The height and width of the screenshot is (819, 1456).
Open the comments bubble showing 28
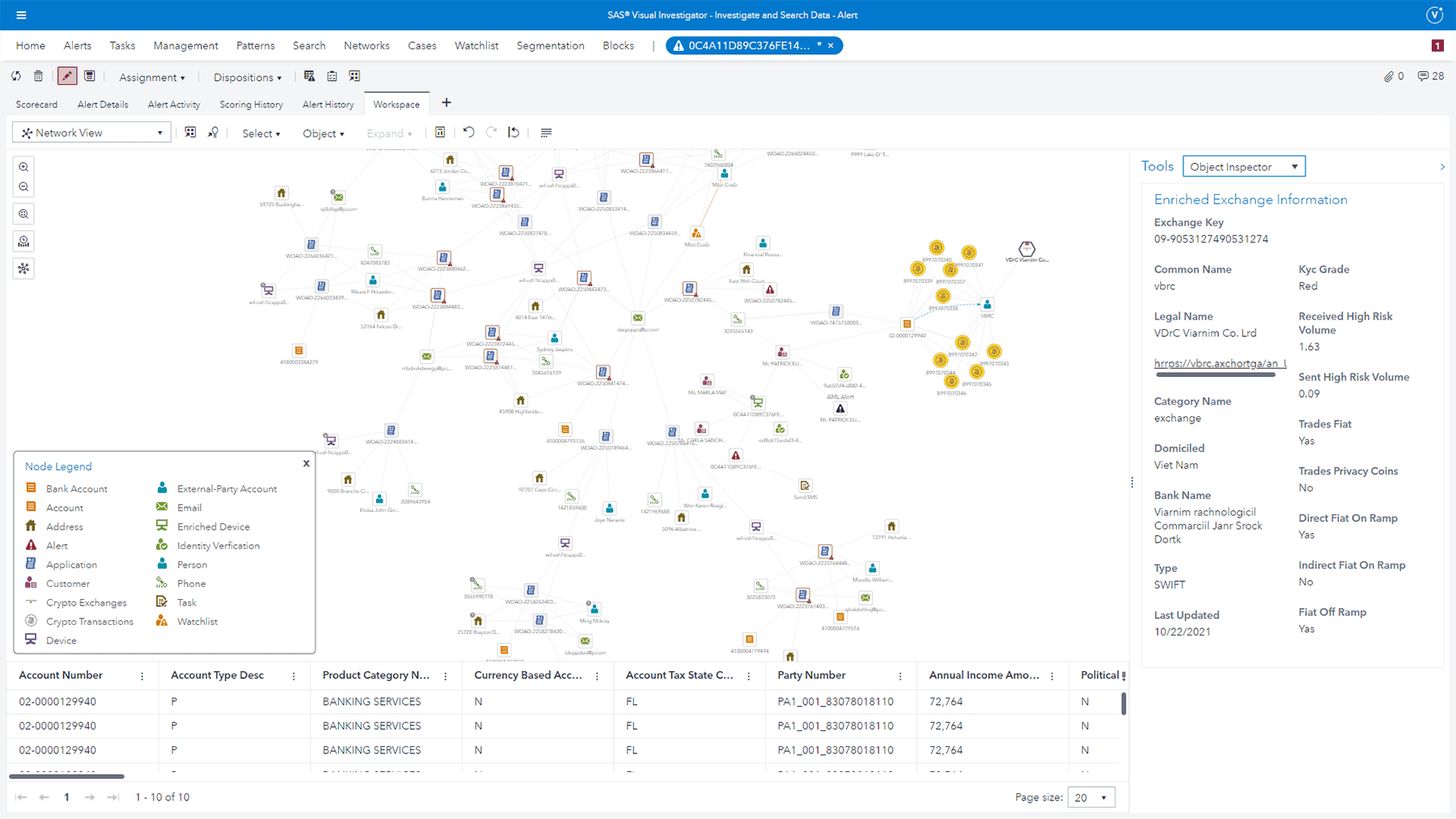pos(1431,76)
